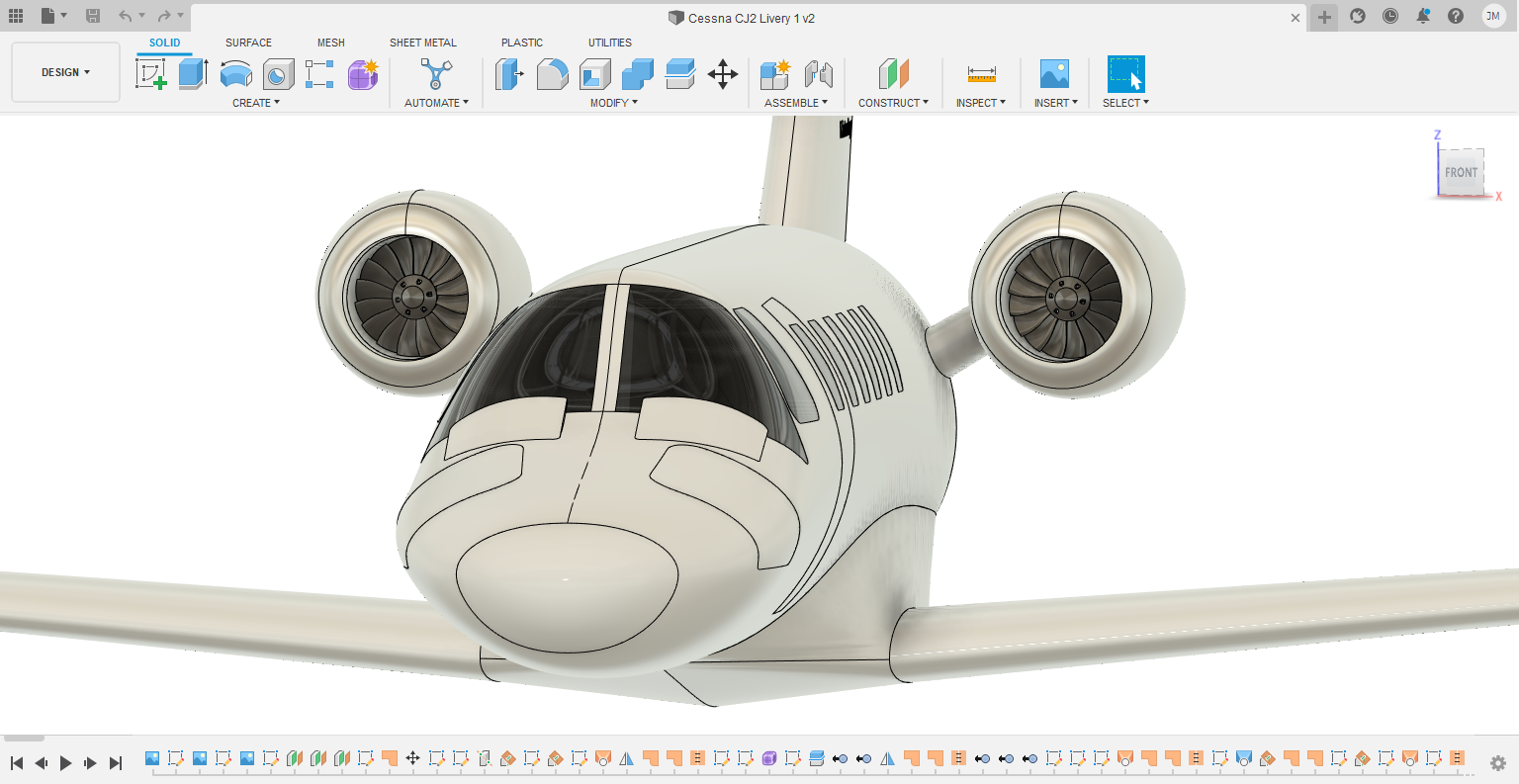Switch to the SURFACE tab

[x=248, y=43]
